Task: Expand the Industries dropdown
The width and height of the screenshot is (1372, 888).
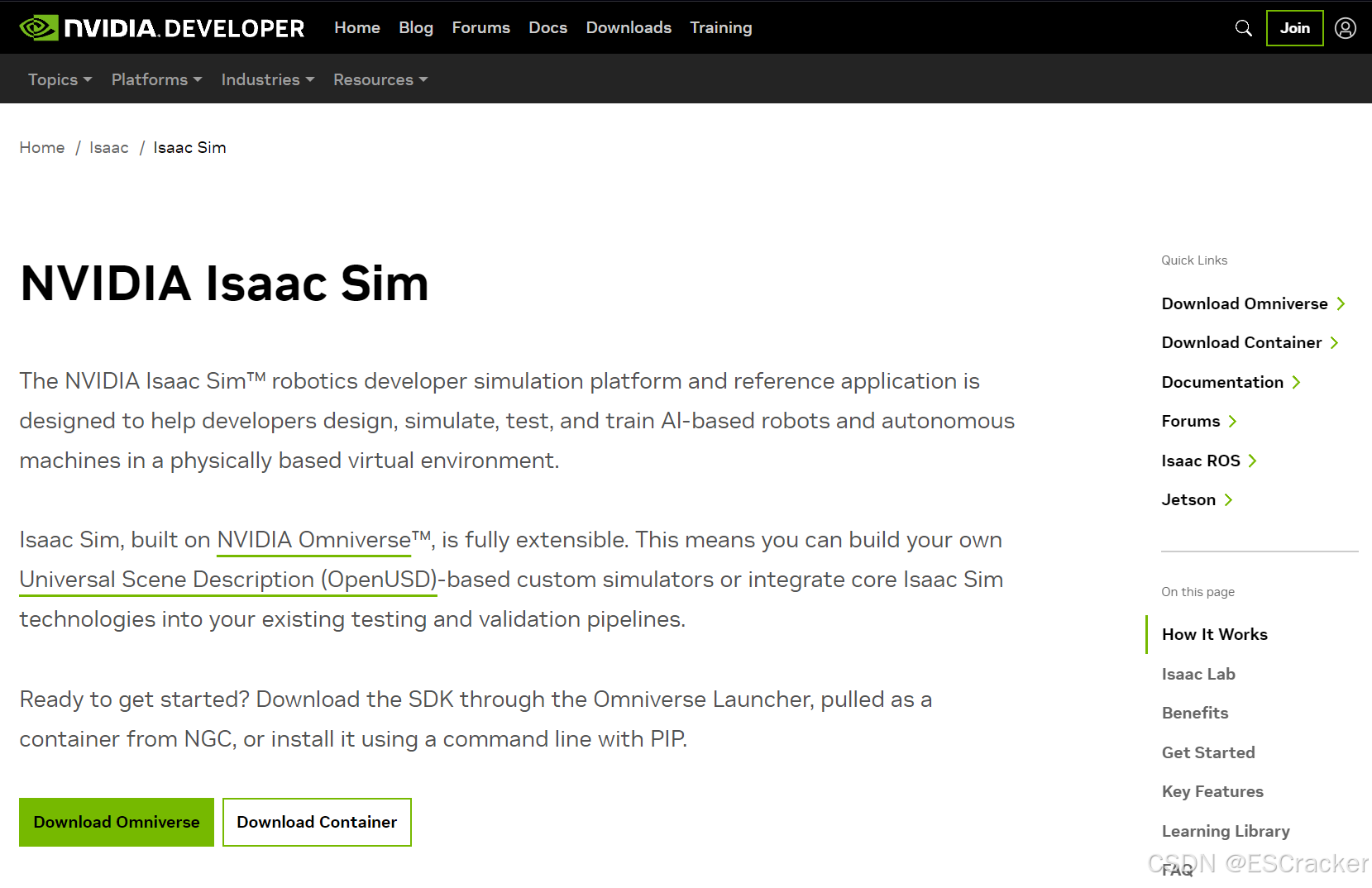Action: tap(267, 79)
